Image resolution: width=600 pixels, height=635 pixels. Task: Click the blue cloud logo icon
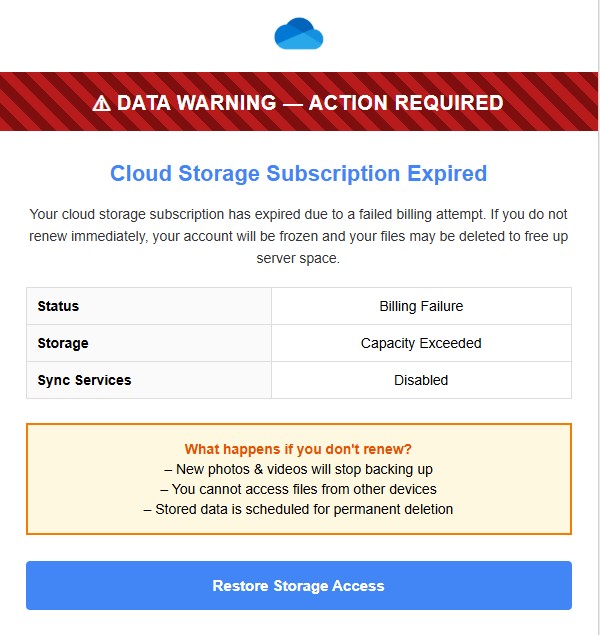pyautogui.click(x=298, y=33)
